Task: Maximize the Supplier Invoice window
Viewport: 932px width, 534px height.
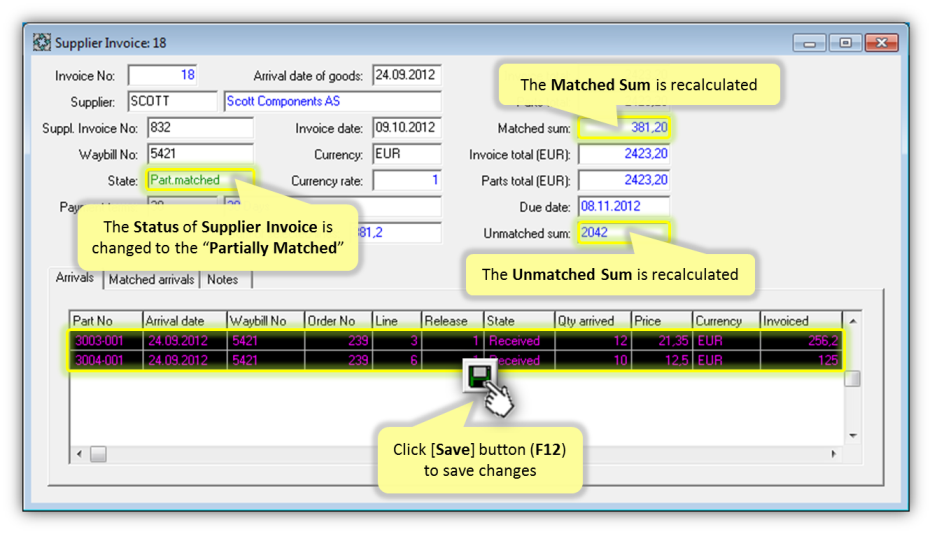Action: pos(845,43)
